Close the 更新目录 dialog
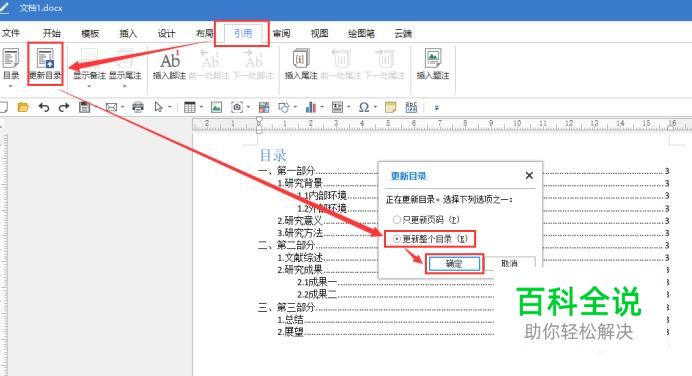This screenshot has width=692, height=376. coord(529,175)
